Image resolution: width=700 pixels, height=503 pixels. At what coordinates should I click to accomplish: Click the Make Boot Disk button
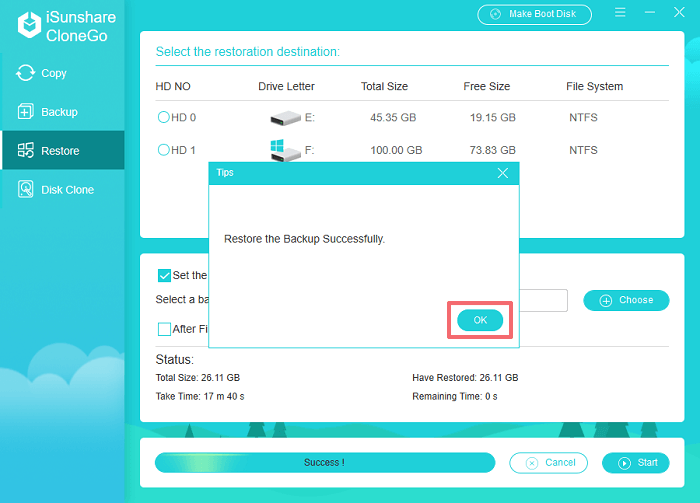(x=534, y=14)
